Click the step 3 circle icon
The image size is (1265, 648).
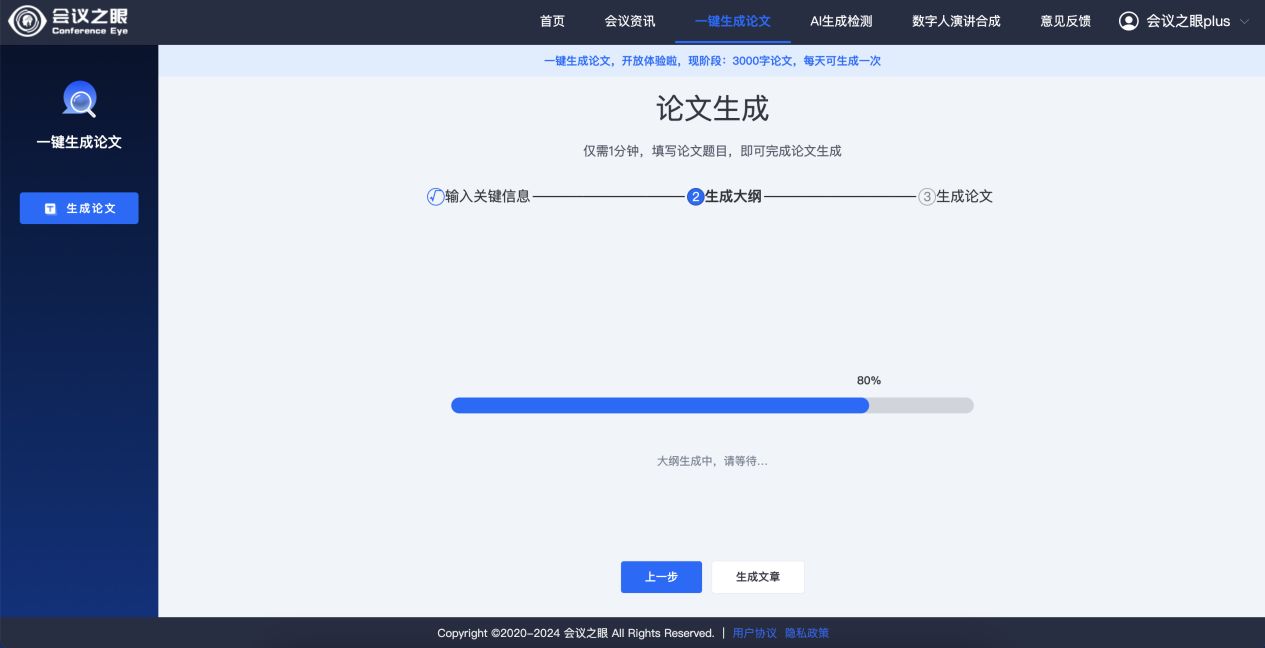point(927,197)
